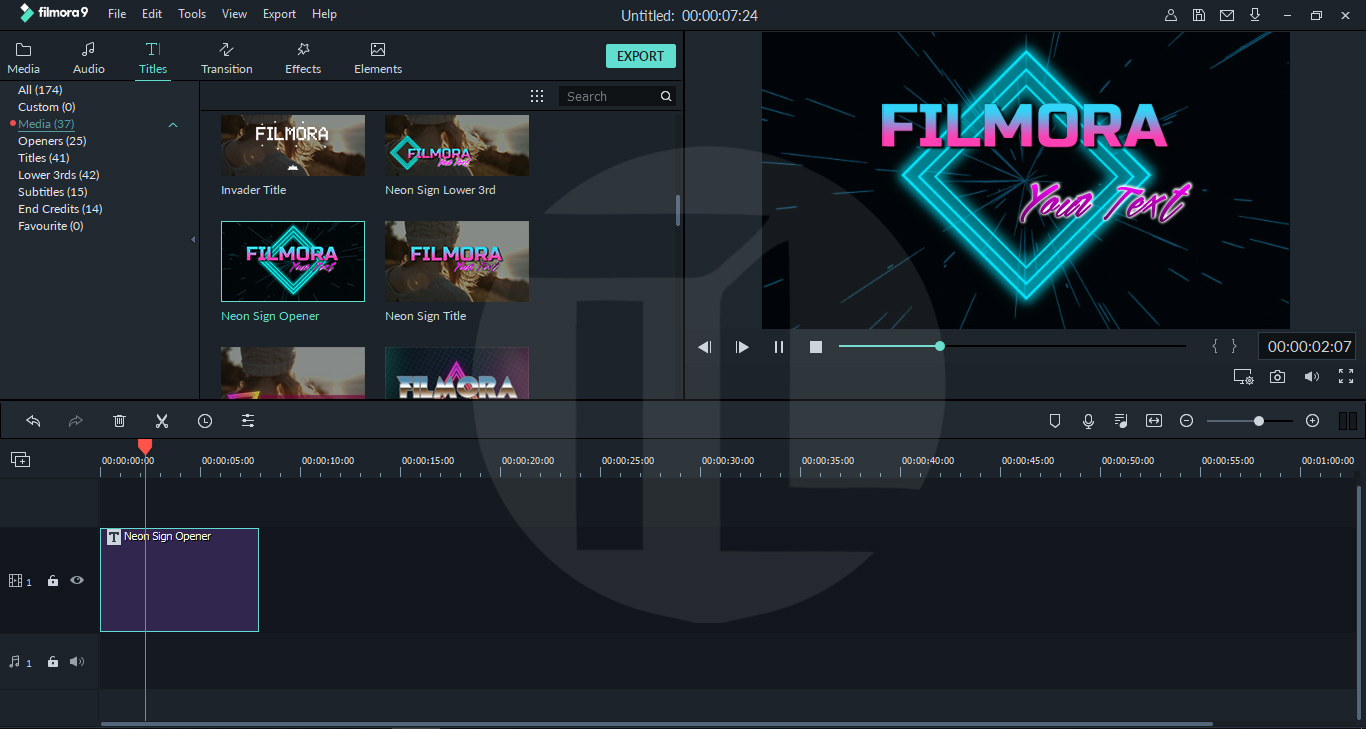Open the Edit menu
The image size is (1366, 729).
(152, 14)
